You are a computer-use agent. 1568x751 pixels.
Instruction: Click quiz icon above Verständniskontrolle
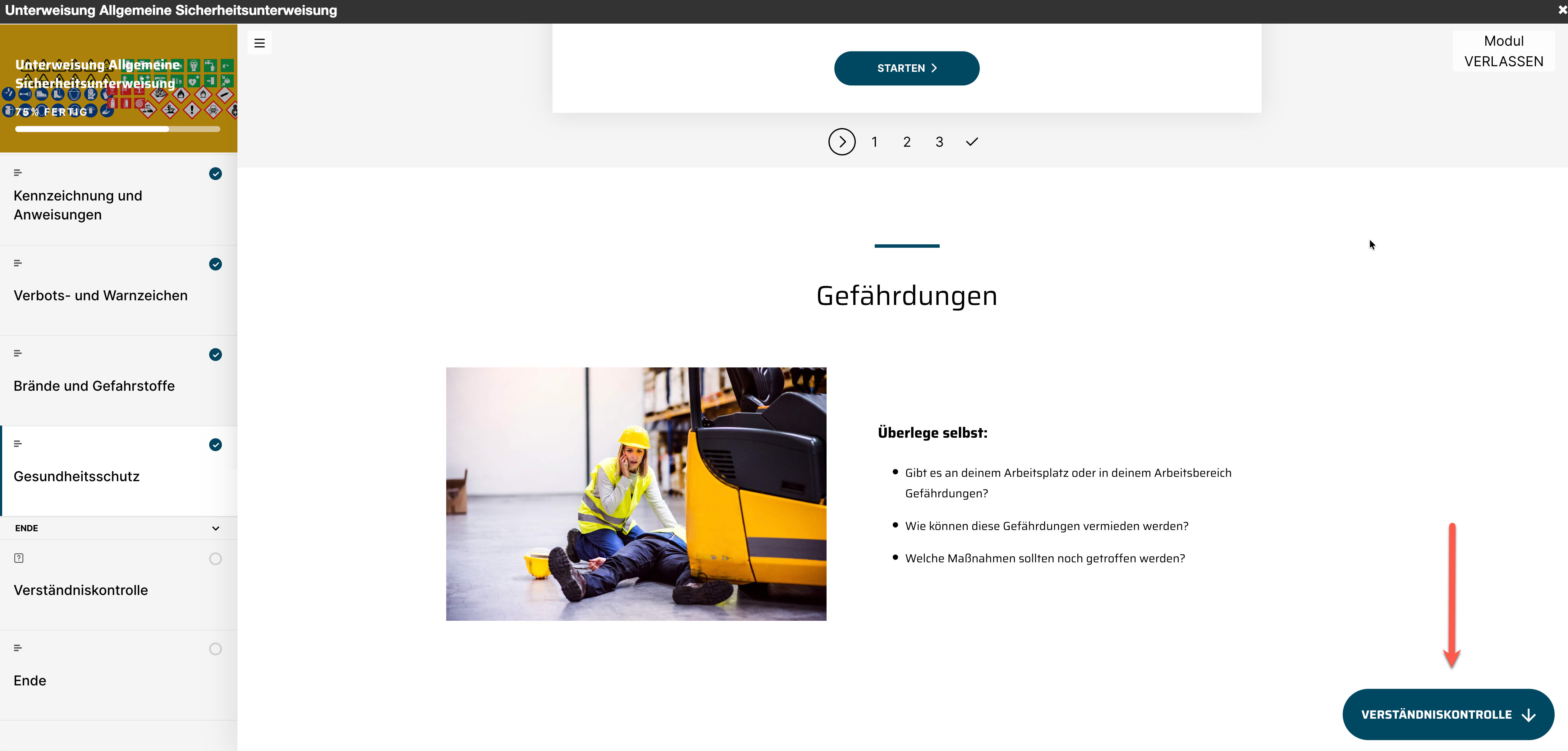[x=19, y=558]
